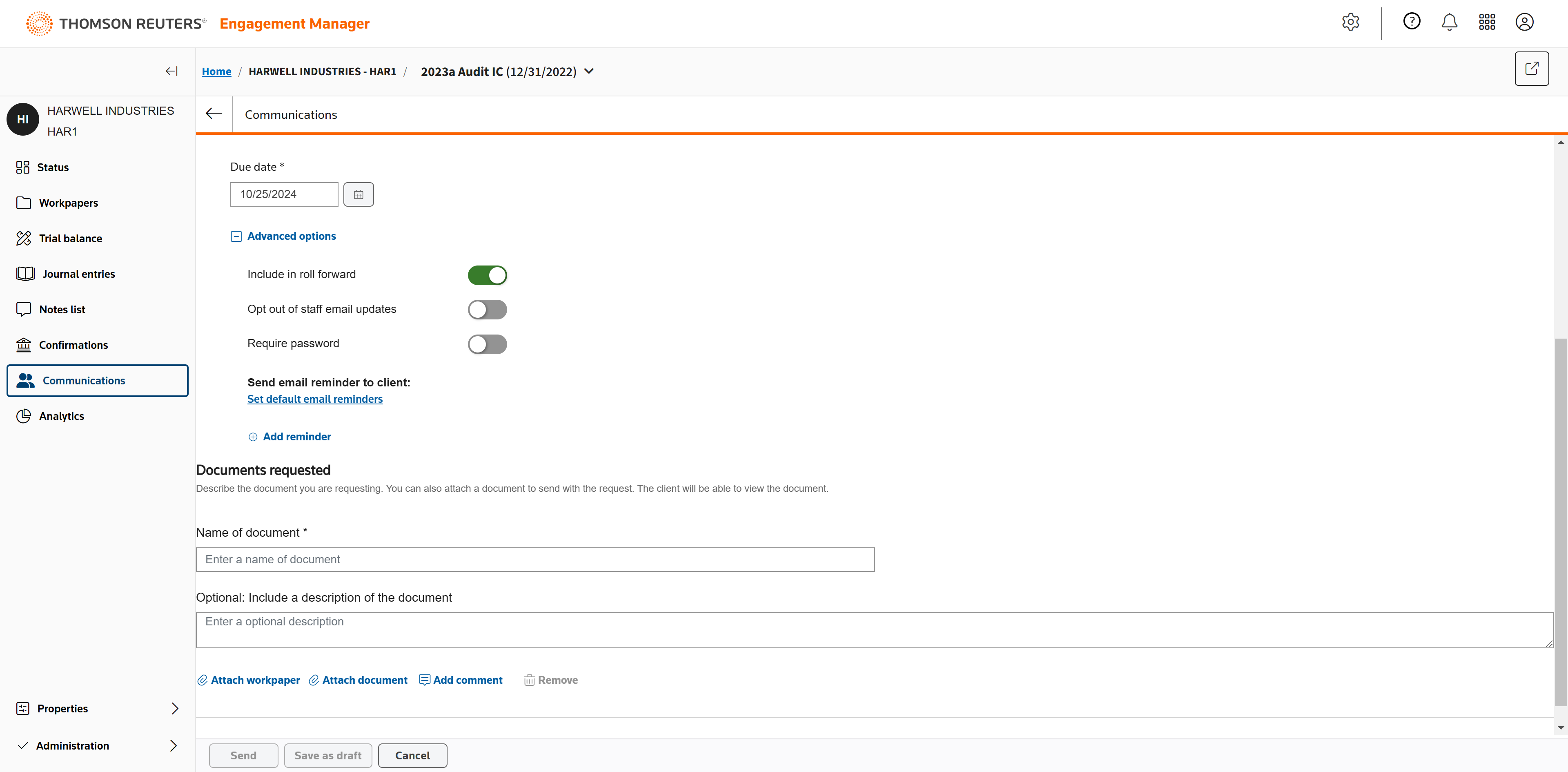Go back using the Communications arrow
Viewport: 1568px width, 772px height.
pyautogui.click(x=214, y=114)
